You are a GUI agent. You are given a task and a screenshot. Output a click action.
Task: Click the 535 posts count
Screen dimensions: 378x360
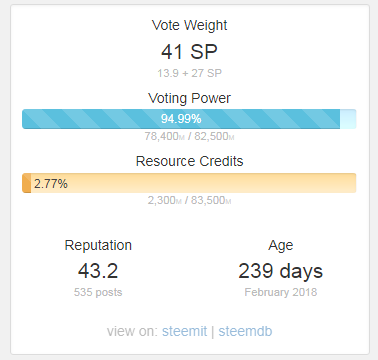click(x=98, y=292)
